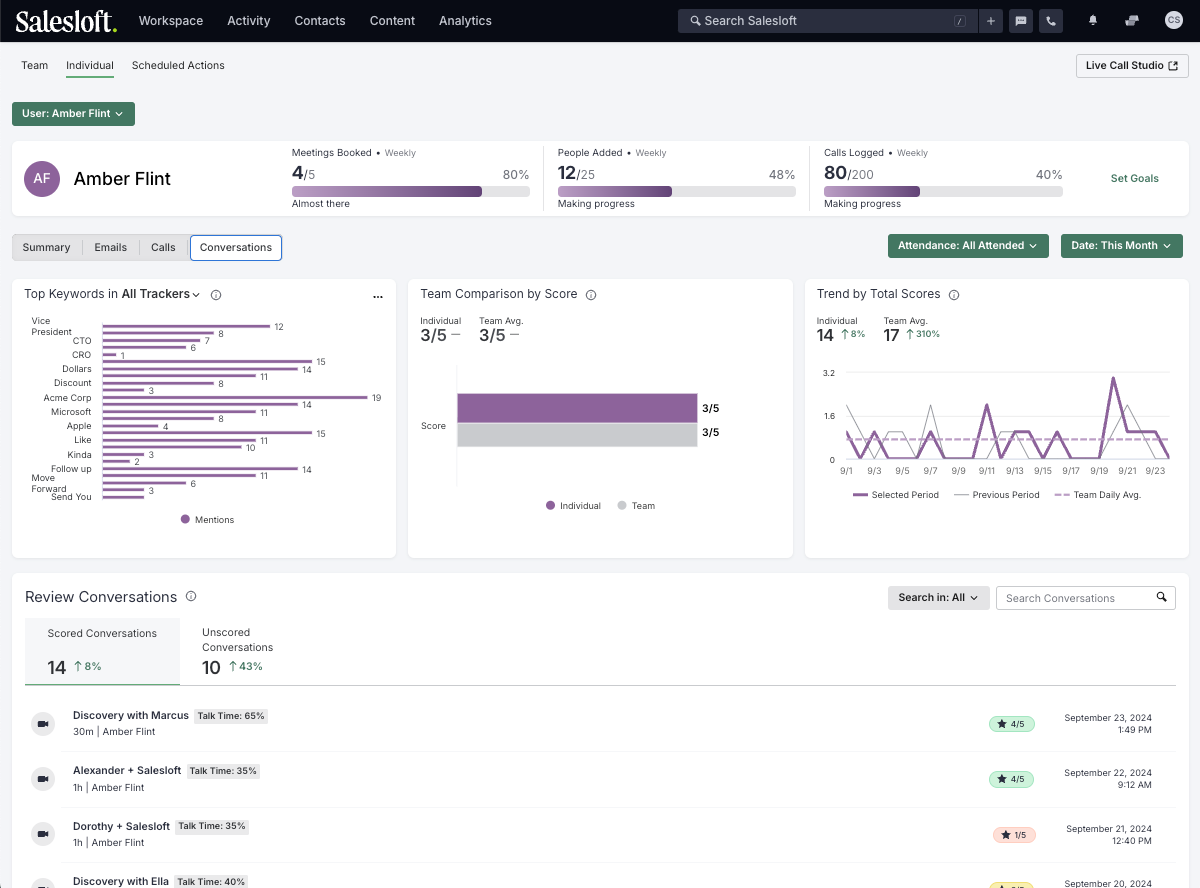Open the messages chat bubble icon
This screenshot has width=1200, height=888.
point(1020,21)
